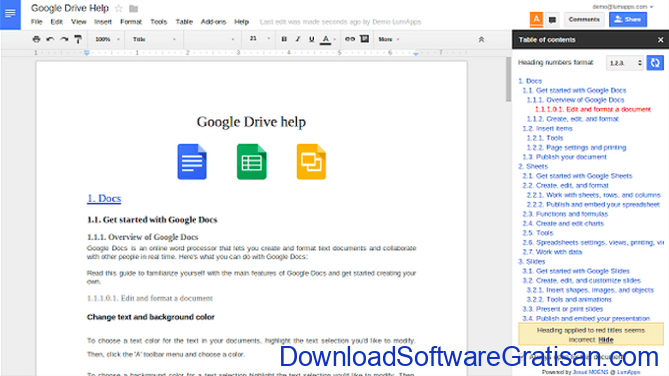Open the account email dropdown

[623, 7]
